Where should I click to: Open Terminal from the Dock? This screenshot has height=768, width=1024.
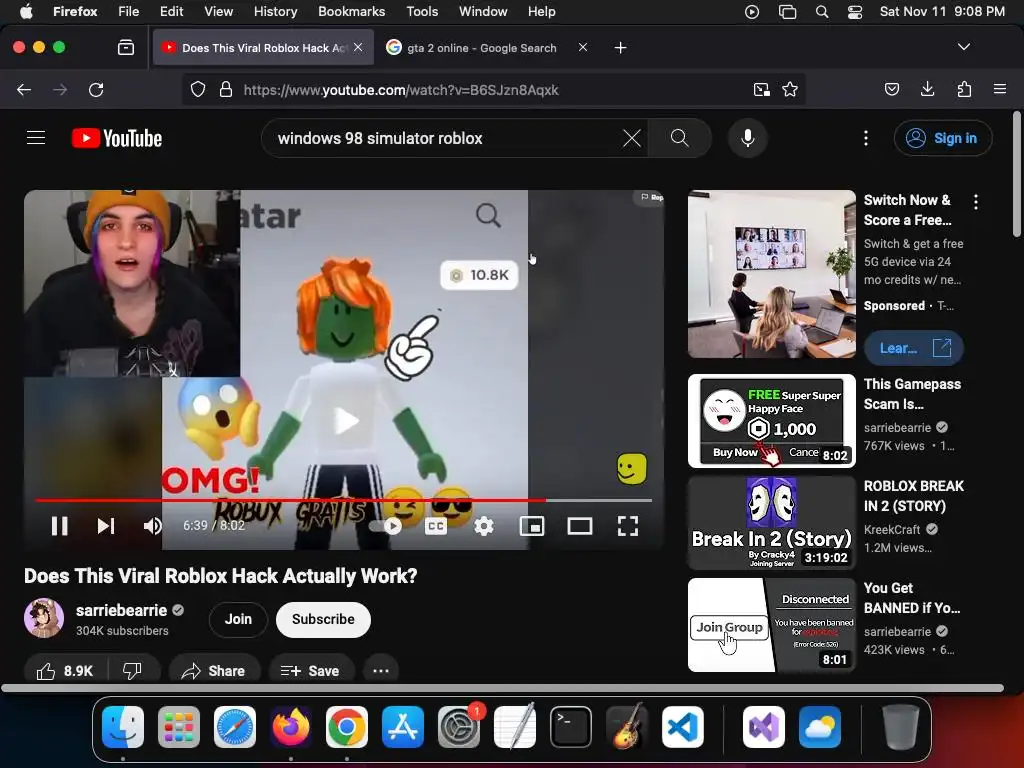[x=571, y=727]
